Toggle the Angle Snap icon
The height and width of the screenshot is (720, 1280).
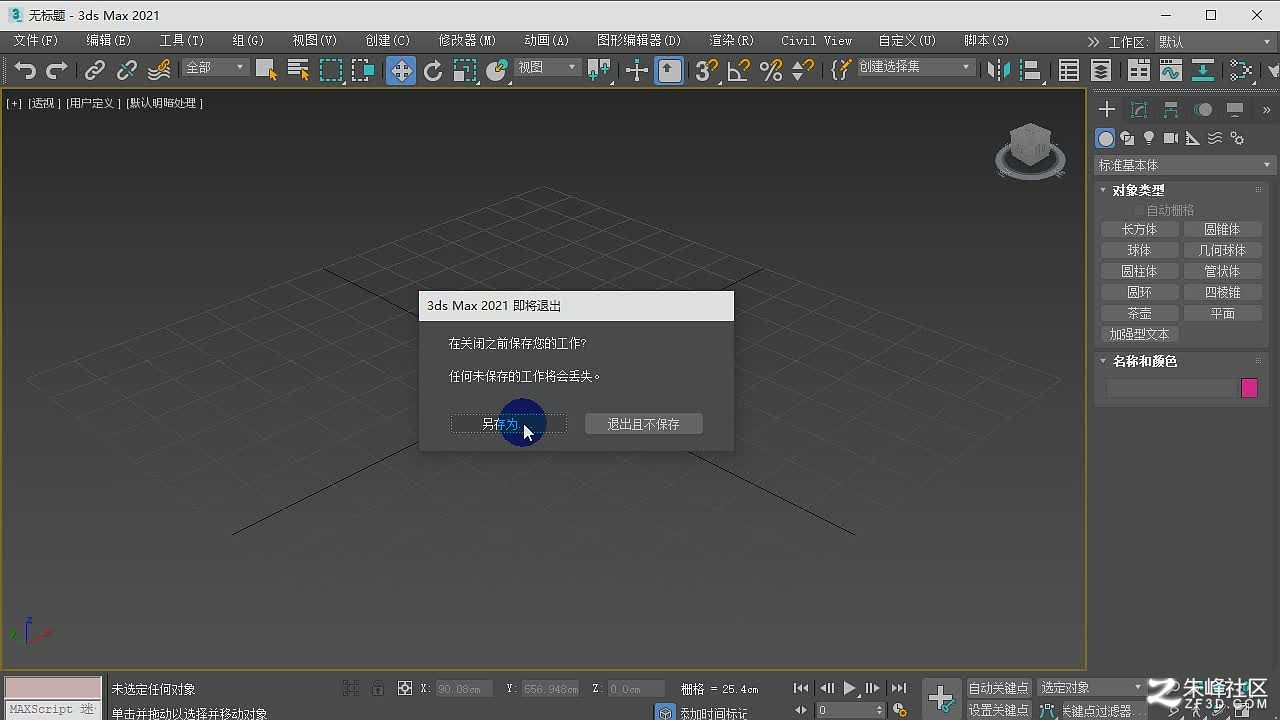tap(738, 70)
